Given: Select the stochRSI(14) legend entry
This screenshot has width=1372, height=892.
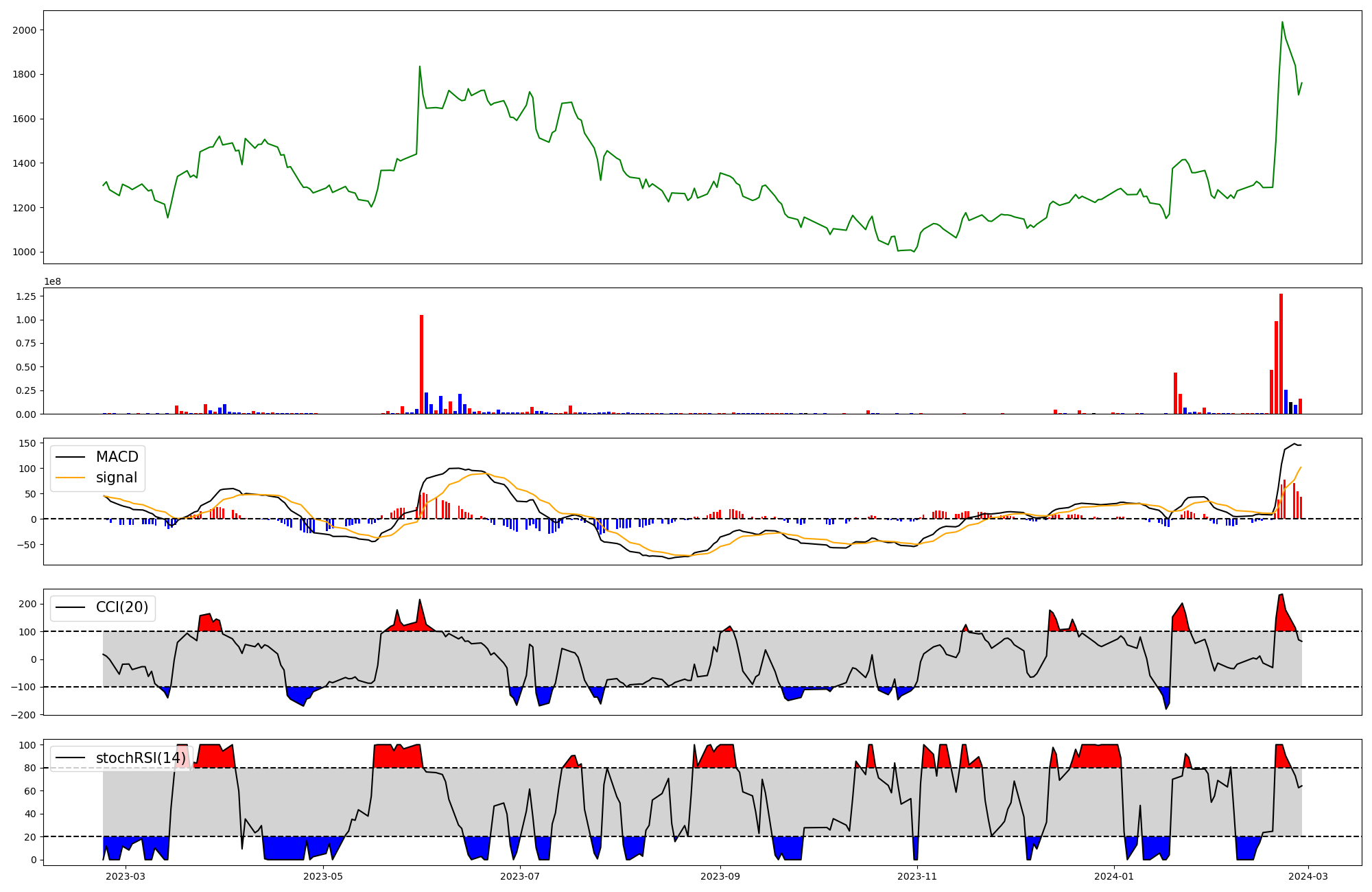Looking at the screenshot, I should (140, 758).
